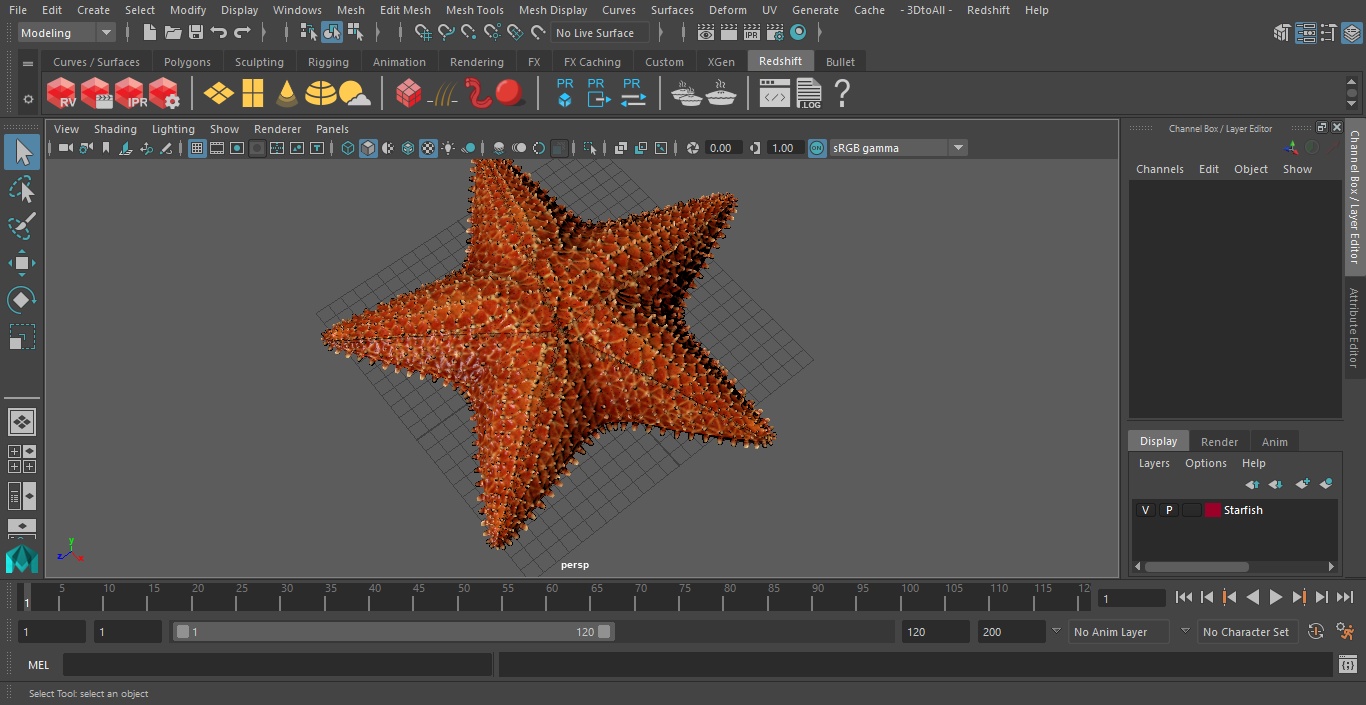This screenshot has height=705, width=1366.
Task: Go to the start of playback range
Action: 1183,597
